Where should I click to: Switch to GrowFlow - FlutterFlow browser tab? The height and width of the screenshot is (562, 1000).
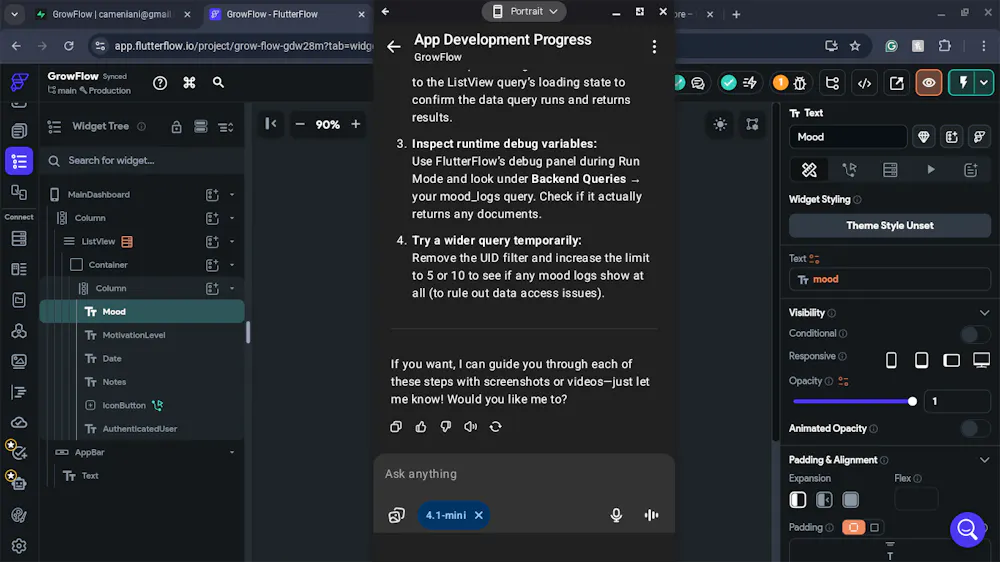click(x=288, y=14)
